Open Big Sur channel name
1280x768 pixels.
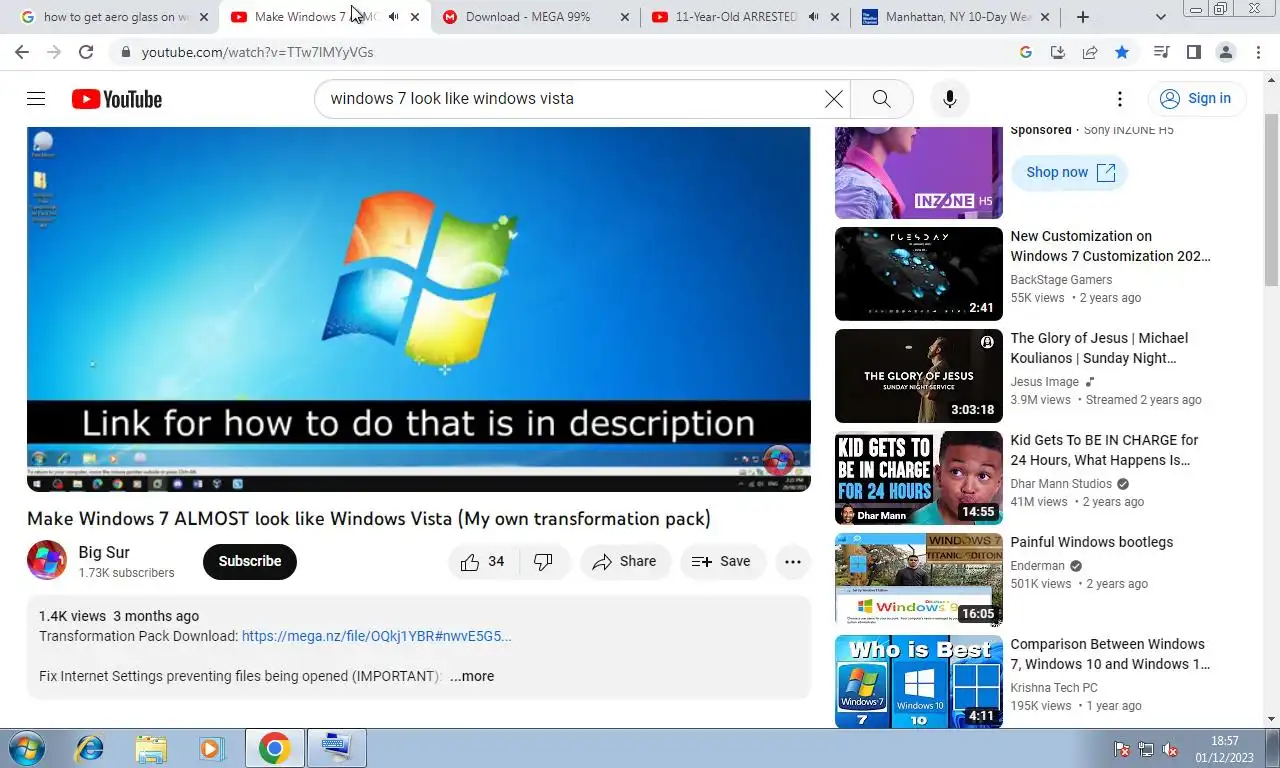(x=104, y=552)
